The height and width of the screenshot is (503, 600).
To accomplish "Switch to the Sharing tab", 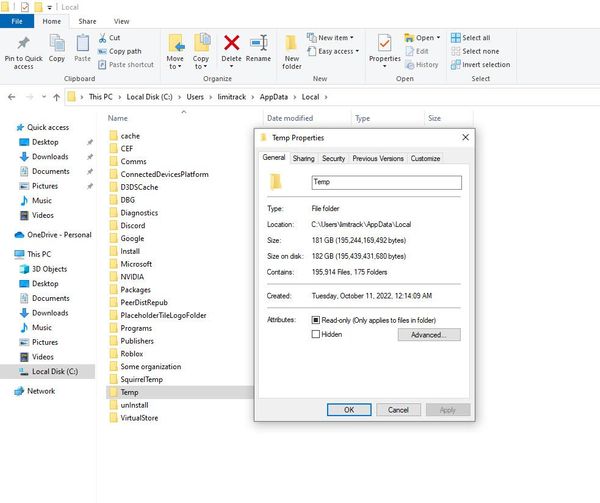I will pos(303,158).
